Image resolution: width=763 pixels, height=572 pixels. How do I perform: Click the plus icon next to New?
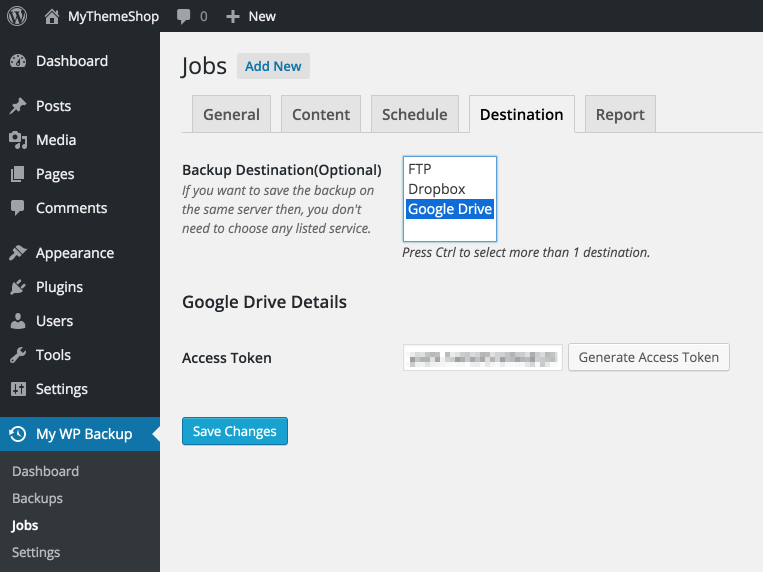tap(233, 17)
